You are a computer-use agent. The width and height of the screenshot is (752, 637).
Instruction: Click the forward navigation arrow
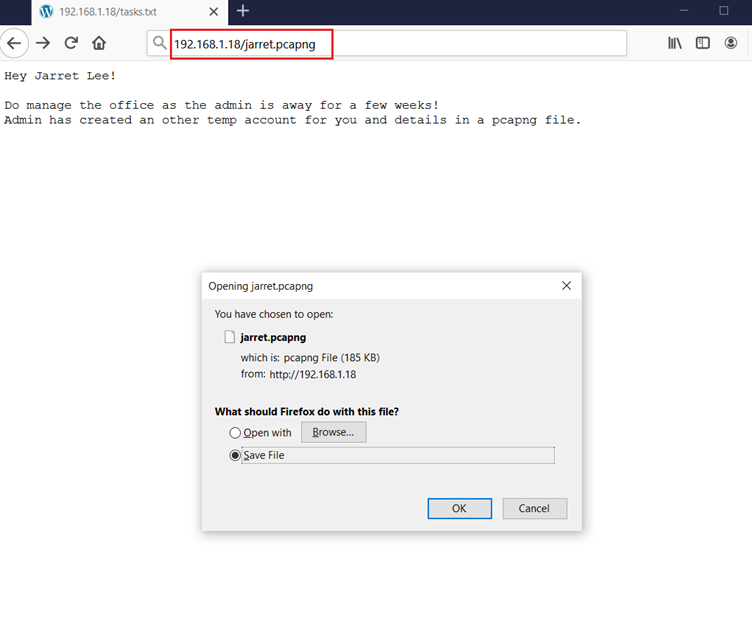click(43, 43)
